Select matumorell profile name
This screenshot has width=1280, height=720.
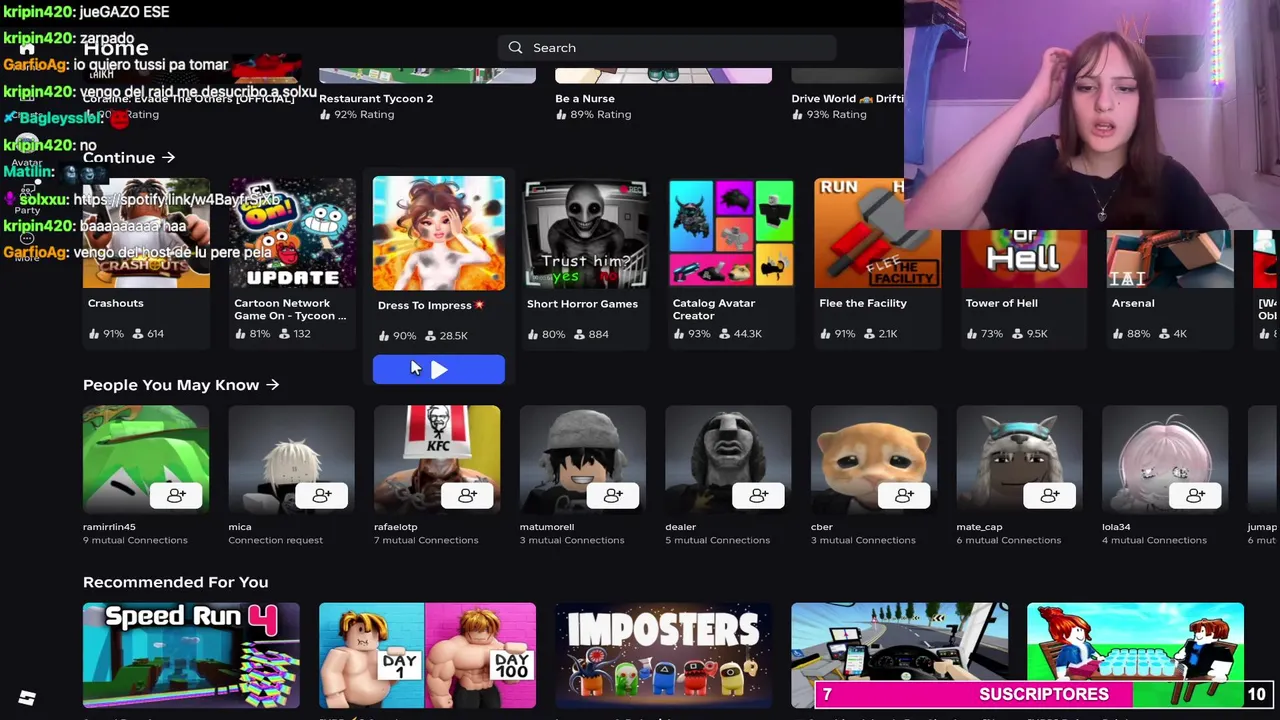[547, 527]
